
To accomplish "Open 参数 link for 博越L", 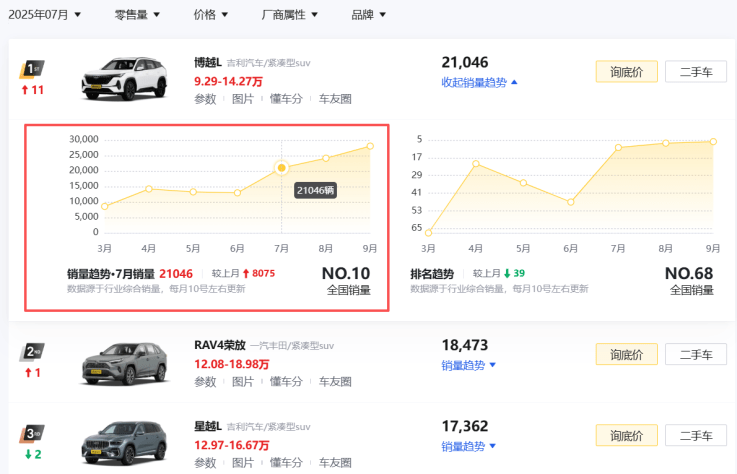I will pos(205,99).
